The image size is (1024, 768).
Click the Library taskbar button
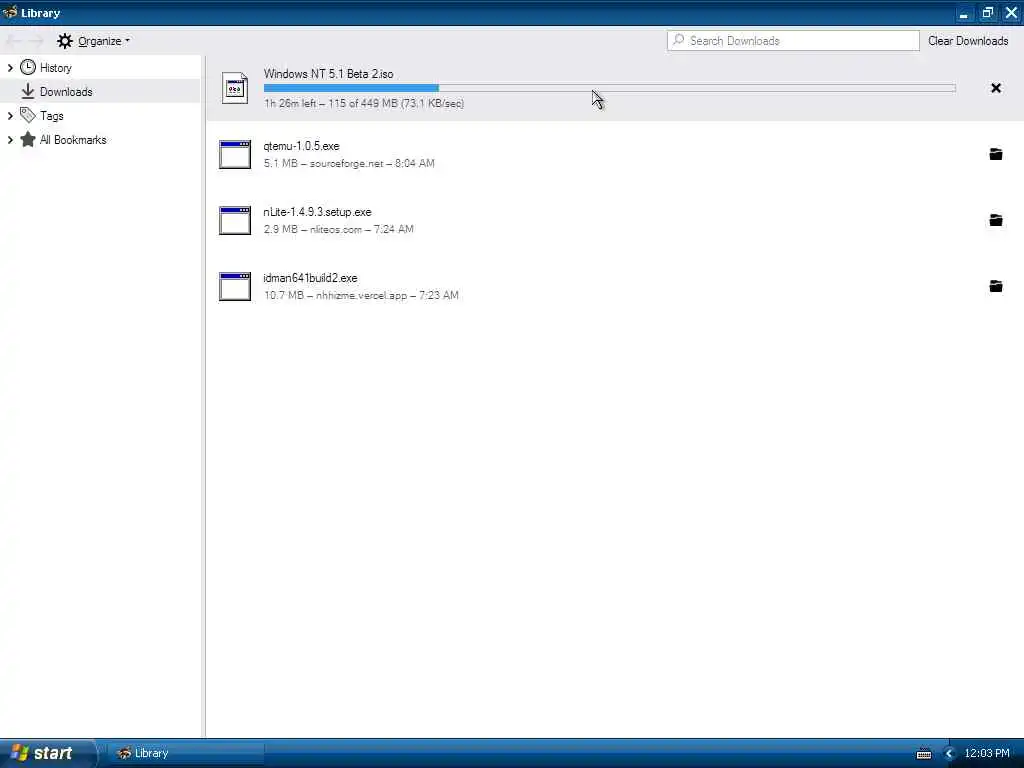[185, 754]
